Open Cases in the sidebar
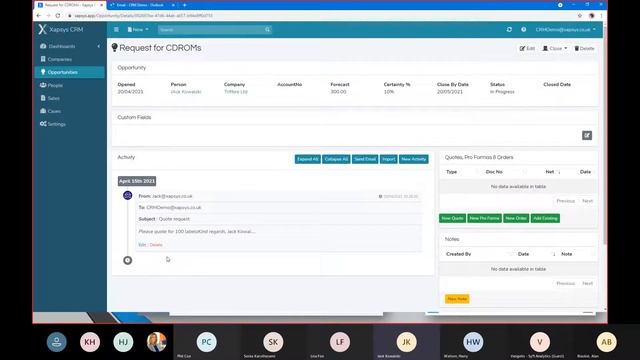Viewport: 640px width, 360px height. 54,111
